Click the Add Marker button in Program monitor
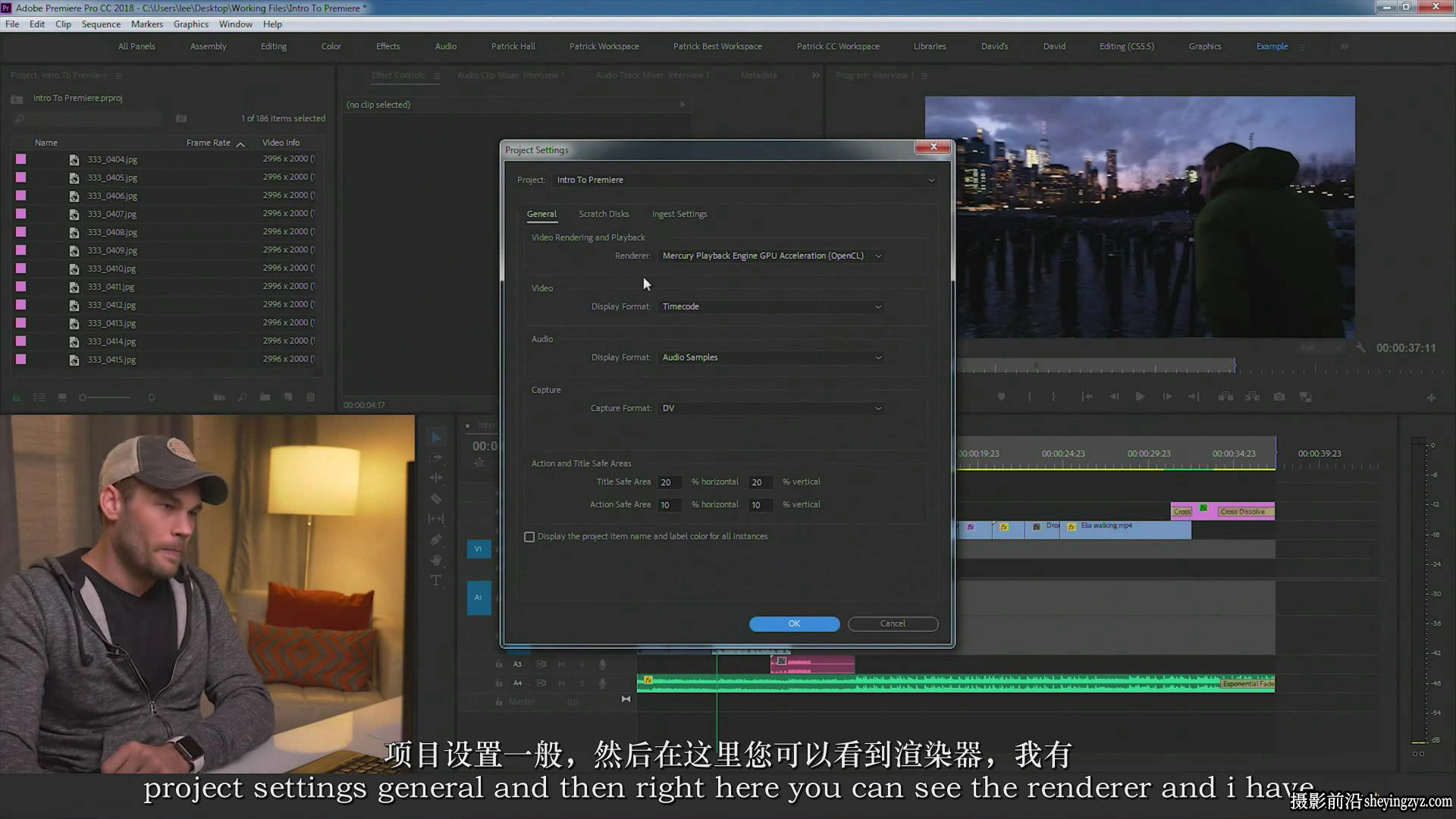The height and width of the screenshot is (819, 1456). [x=1001, y=397]
